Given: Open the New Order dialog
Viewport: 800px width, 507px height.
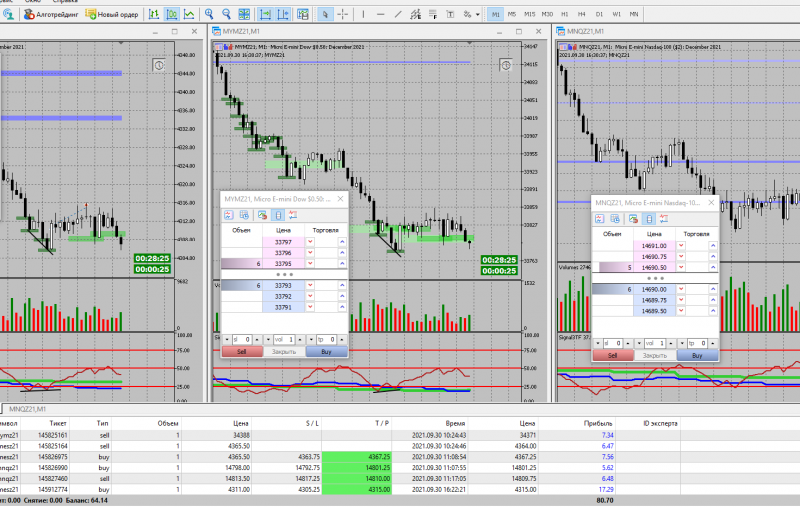Looking at the screenshot, I should tap(112, 14).
